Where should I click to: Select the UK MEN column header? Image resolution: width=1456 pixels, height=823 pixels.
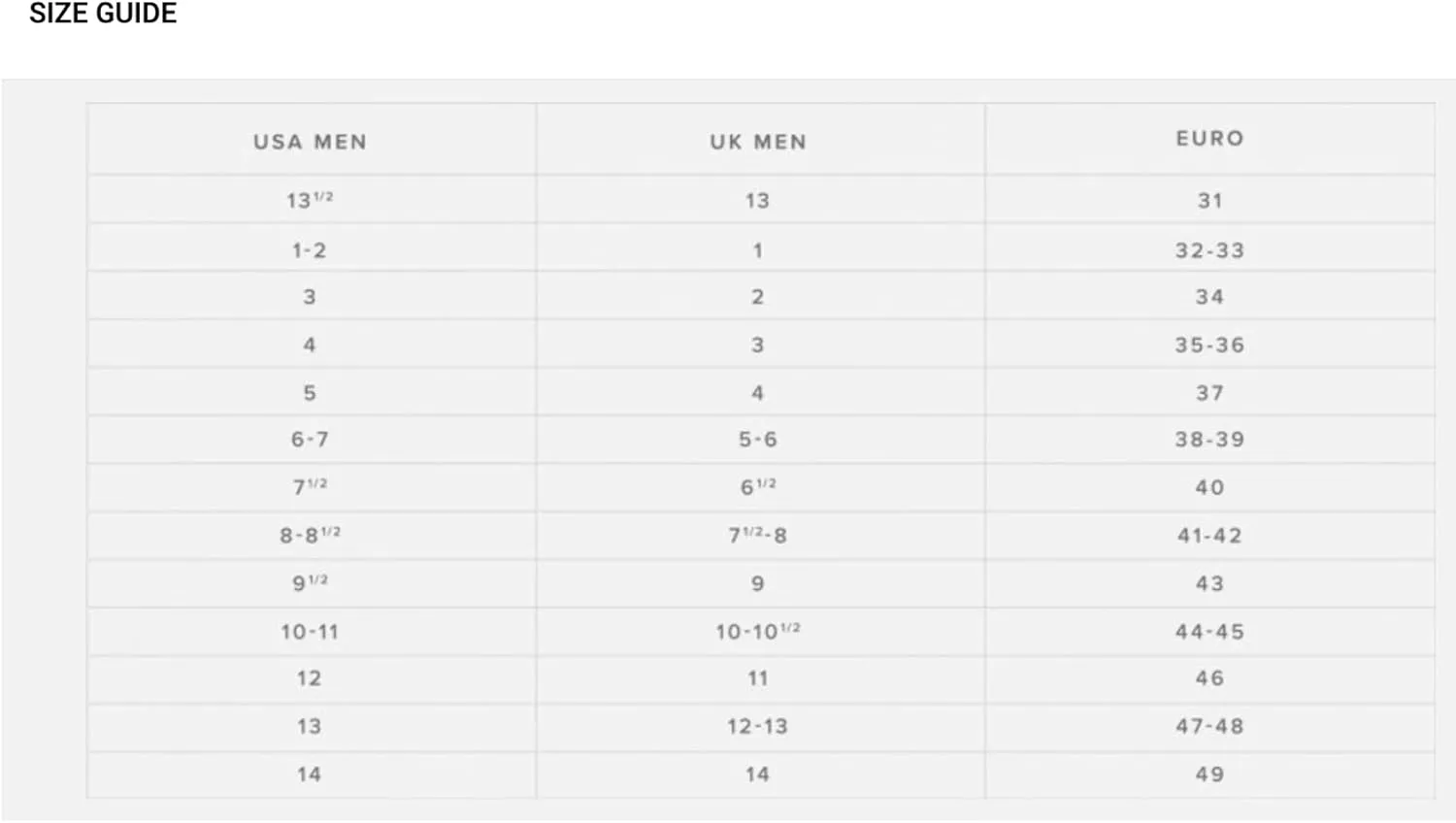point(758,142)
